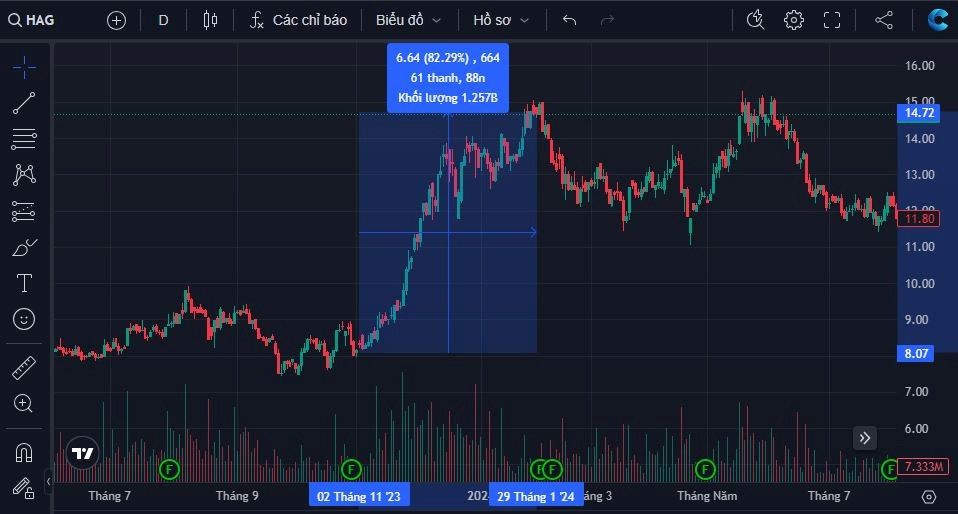
Task: Click the 14.72 price label on the axis
Action: click(x=918, y=113)
